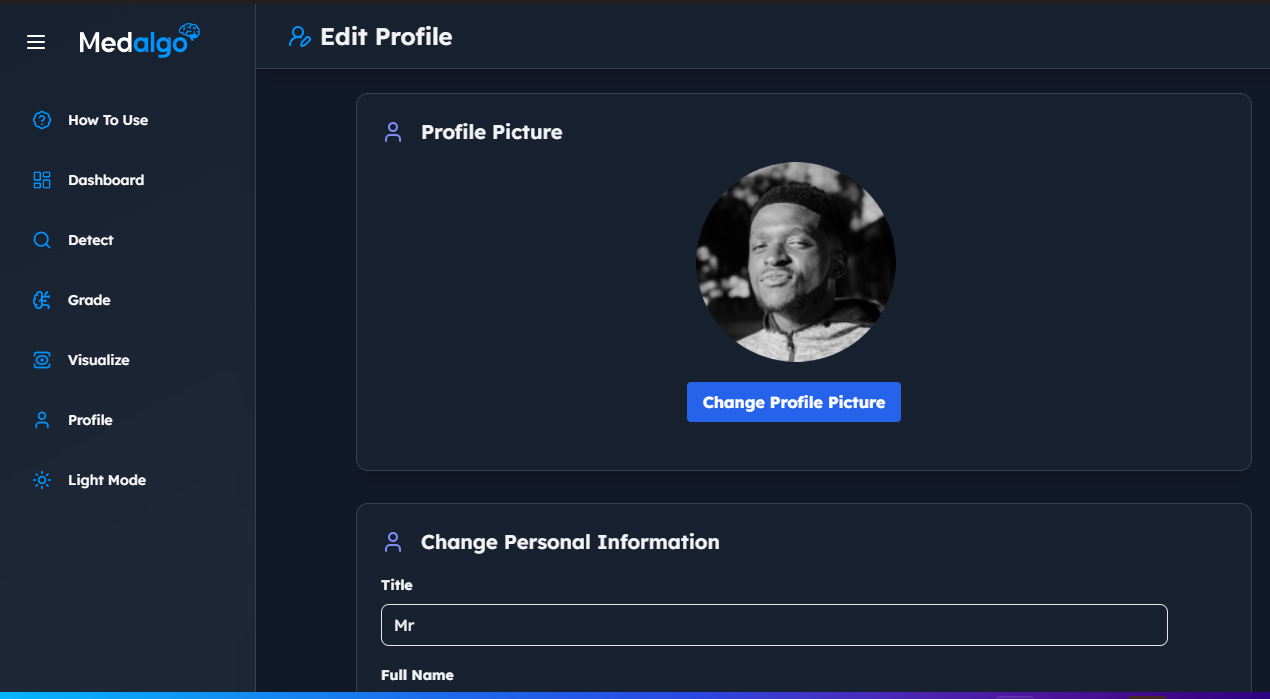Click the Profile Picture section's person icon
The image size is (1270, 699).
[x=392, y=131]
